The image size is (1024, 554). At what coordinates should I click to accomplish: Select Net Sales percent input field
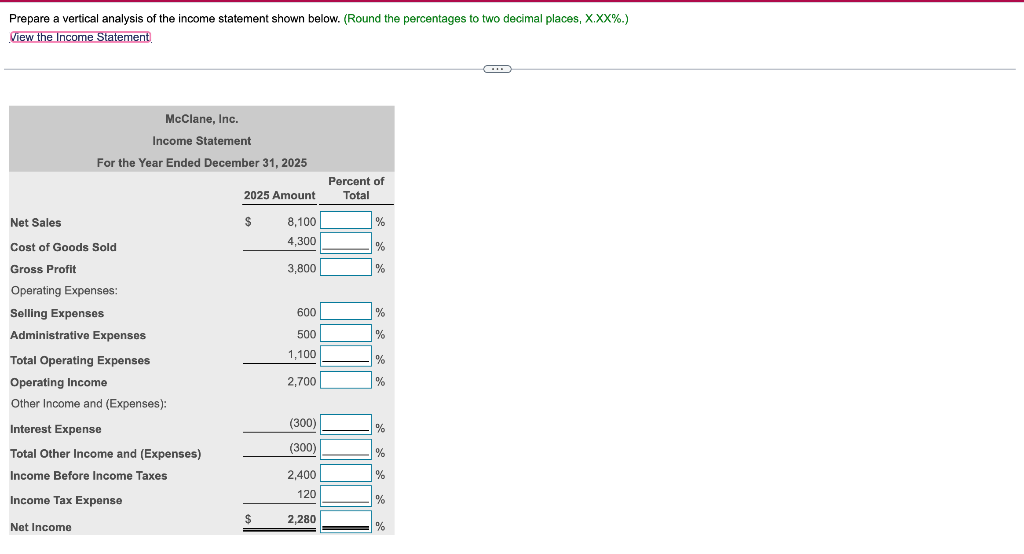[346, 220]
